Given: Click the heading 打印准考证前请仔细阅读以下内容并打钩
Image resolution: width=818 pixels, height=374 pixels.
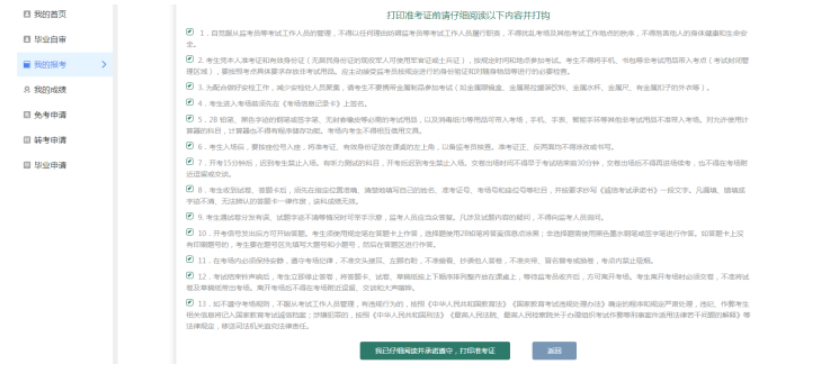Looking at the screenshot, I should coord(468,15).
